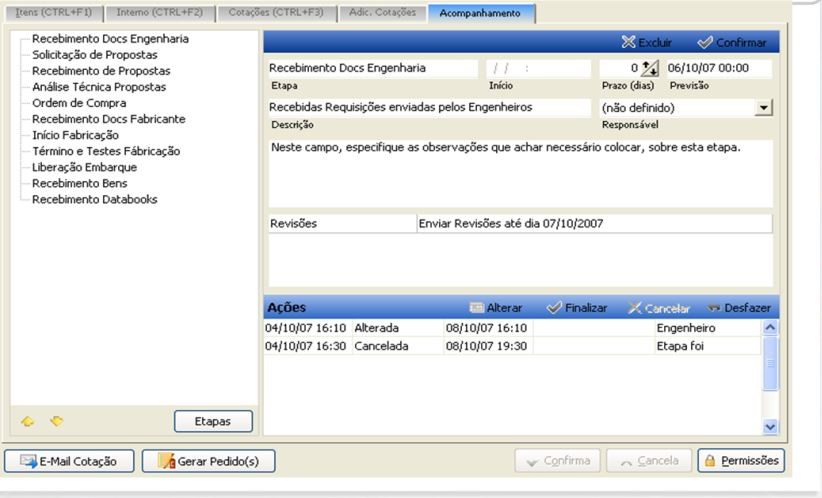Select the Liberação Embarque stage
Viewport: 822px width, 498px height.
point(85,167)
